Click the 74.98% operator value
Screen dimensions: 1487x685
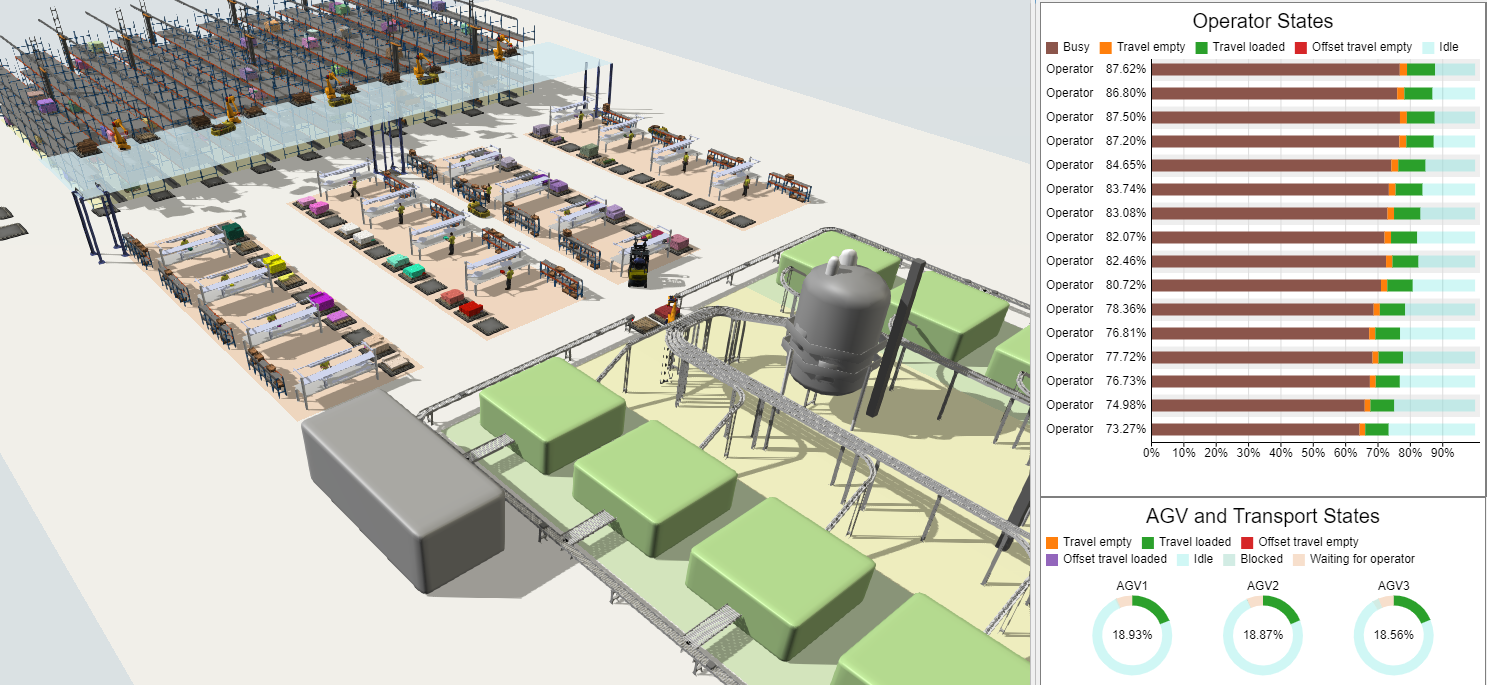[x=1126, y=405]
